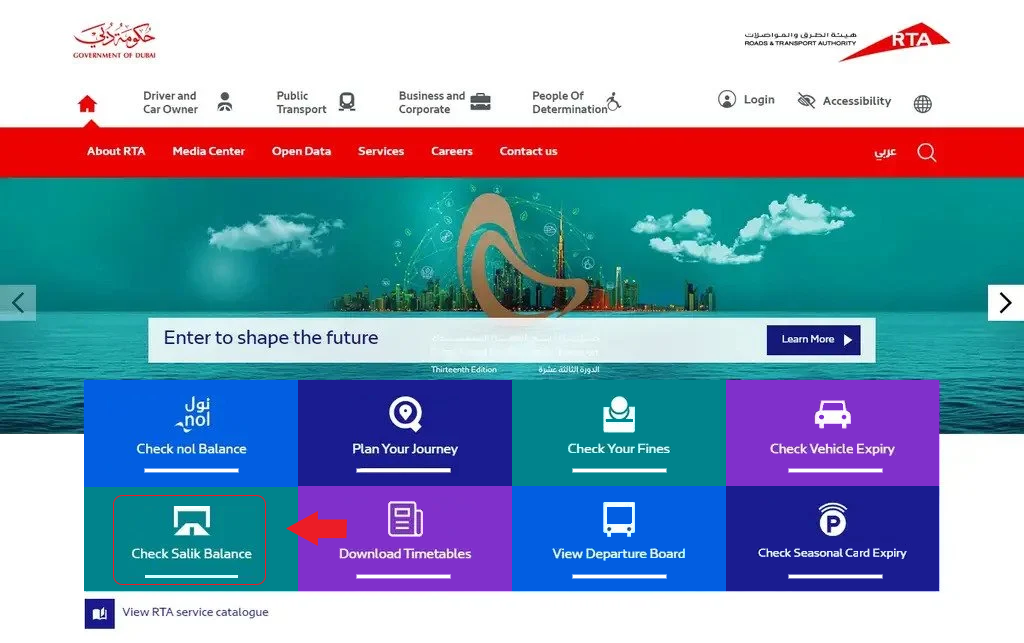Go to next banner slide

(1006, 302)
